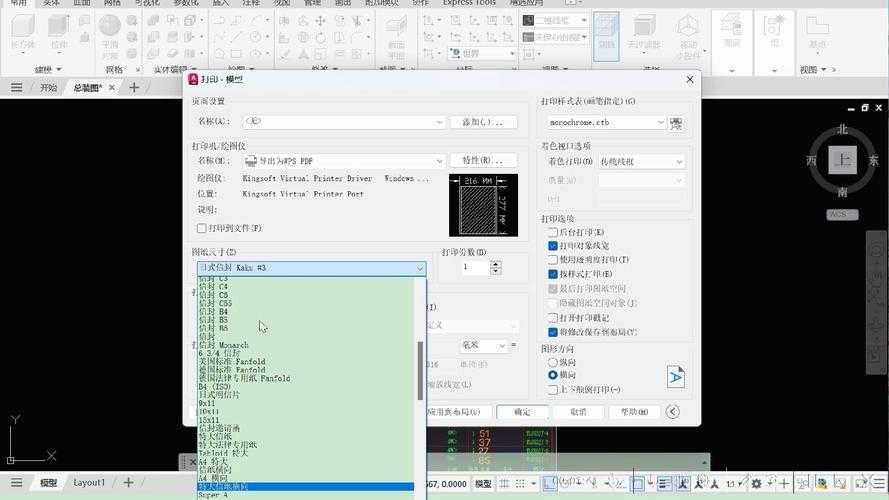The width and height of the screenshot is (889, 500).
Task: Click the printer Properties (特性) button
Action: [483, 160]
